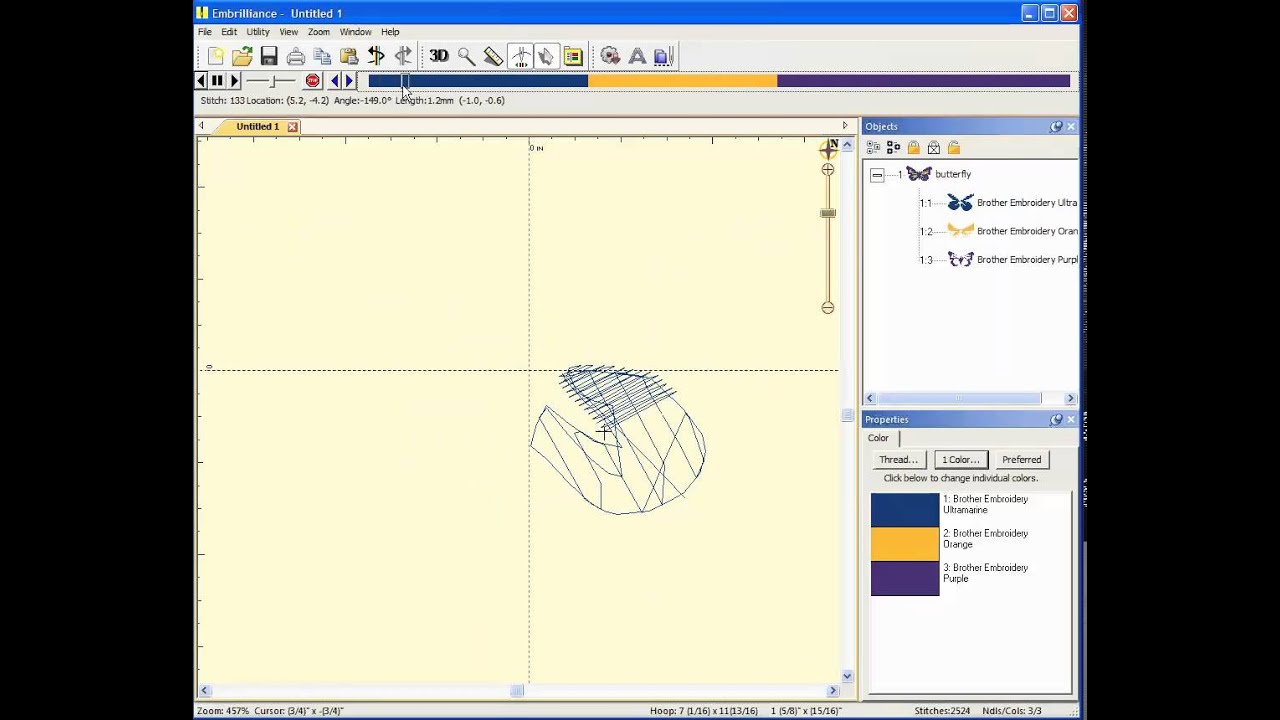Screen dimensions: 1280x720
Task: Click the 1 Color... button
Action: (961, 460)
